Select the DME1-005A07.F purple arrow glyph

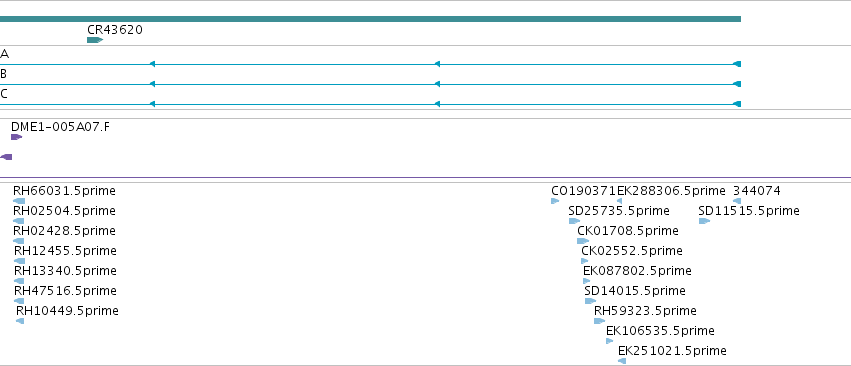click(16, 137)
